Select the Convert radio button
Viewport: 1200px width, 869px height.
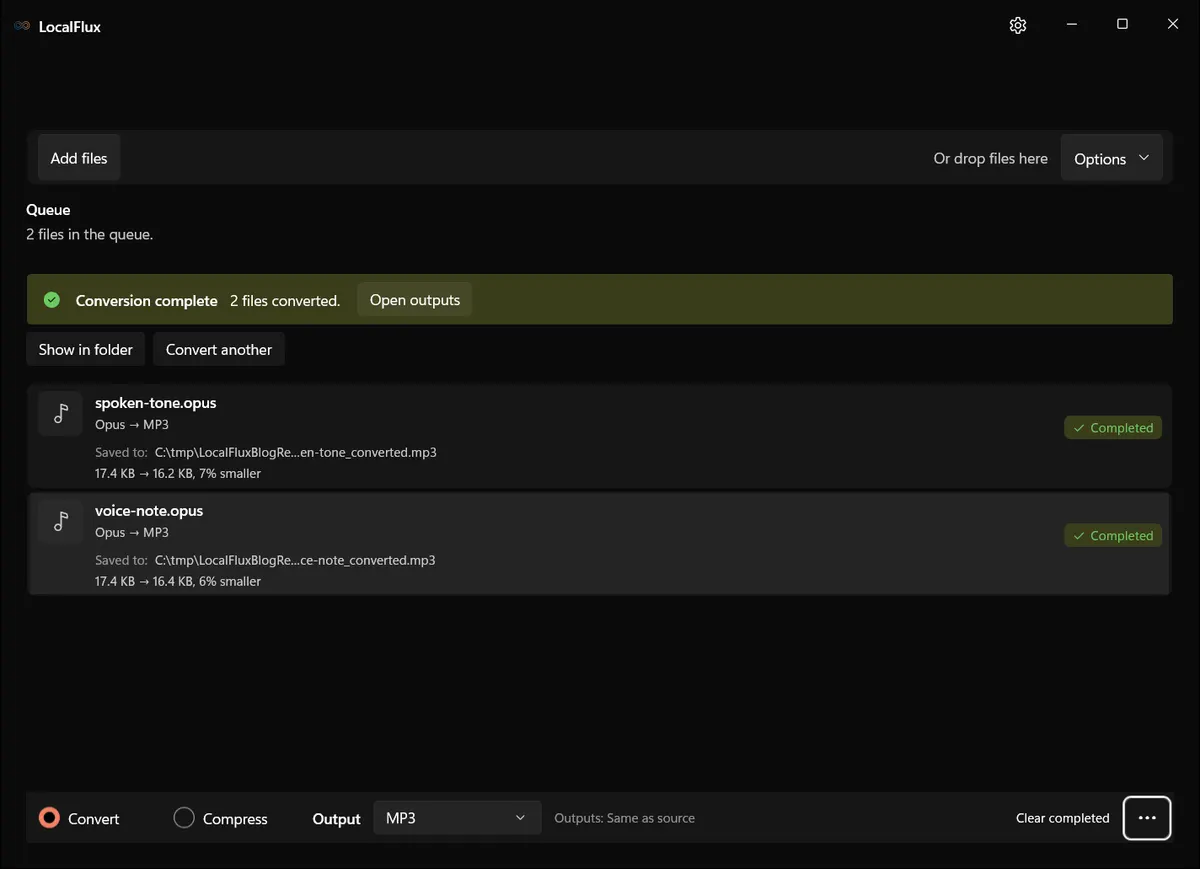pos(49,818)
